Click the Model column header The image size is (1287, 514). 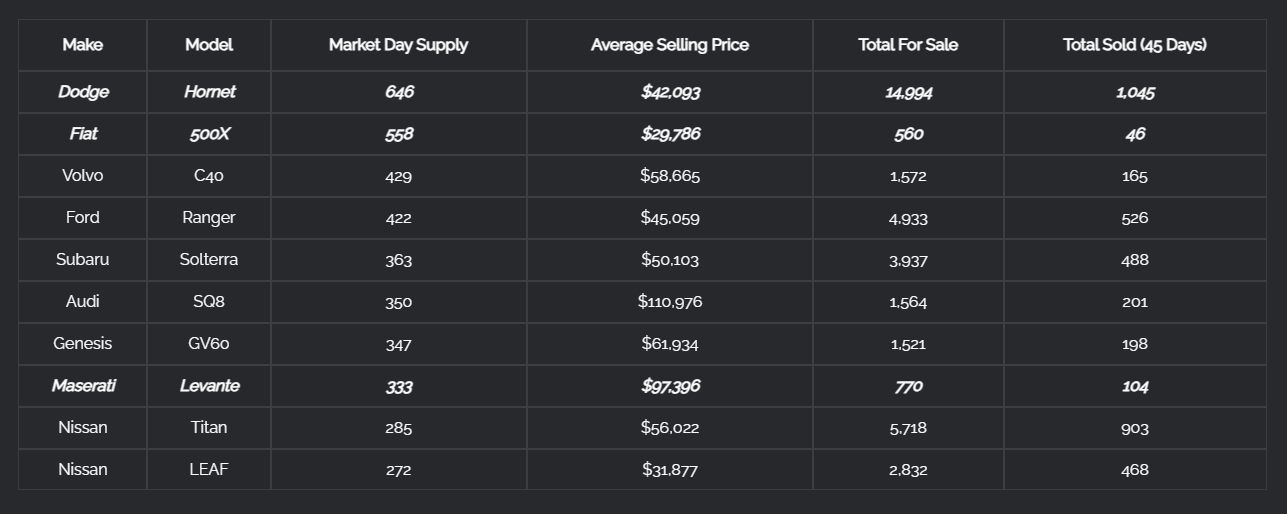pyautogui.click(x=209, y=45)
